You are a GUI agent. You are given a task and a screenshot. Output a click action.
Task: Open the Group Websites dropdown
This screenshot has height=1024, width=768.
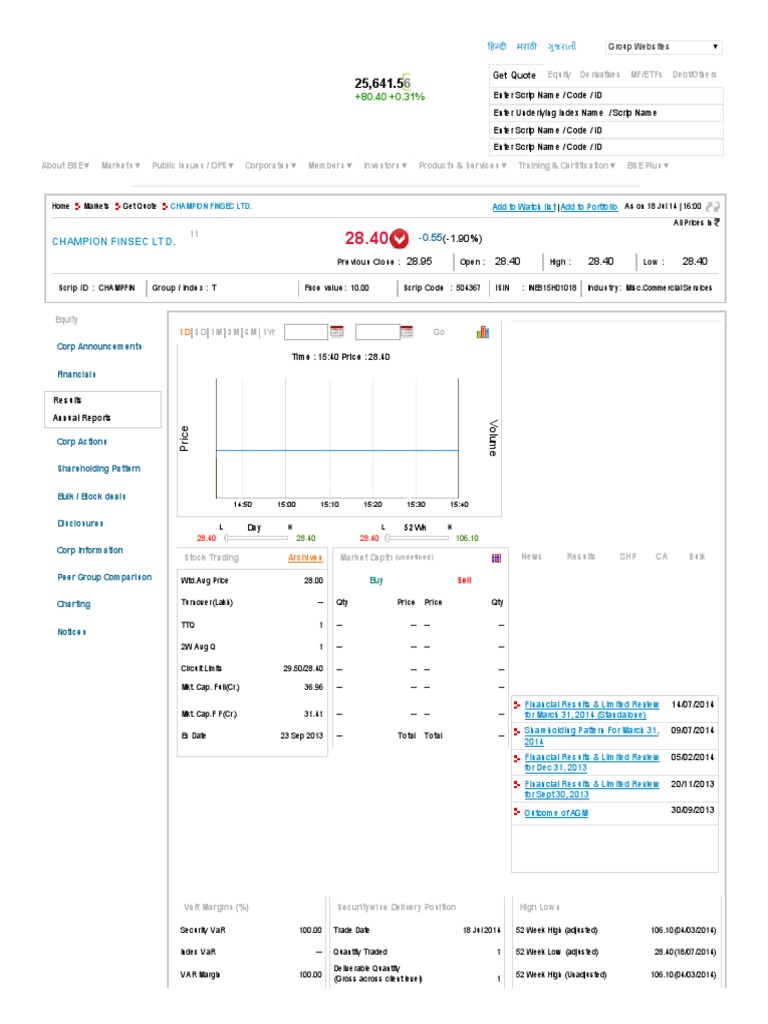coord(663,46)
